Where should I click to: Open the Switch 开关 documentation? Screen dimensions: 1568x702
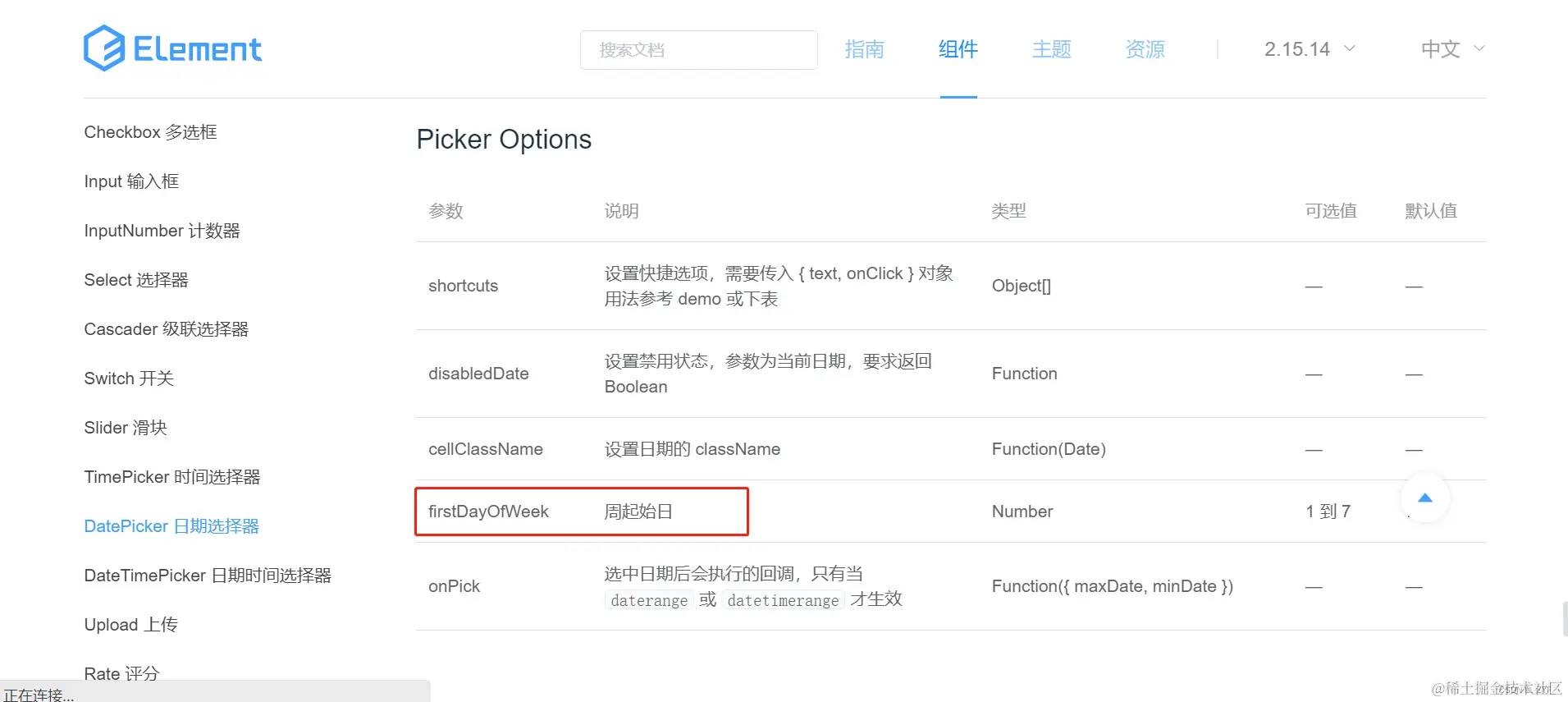coord(128,378)
